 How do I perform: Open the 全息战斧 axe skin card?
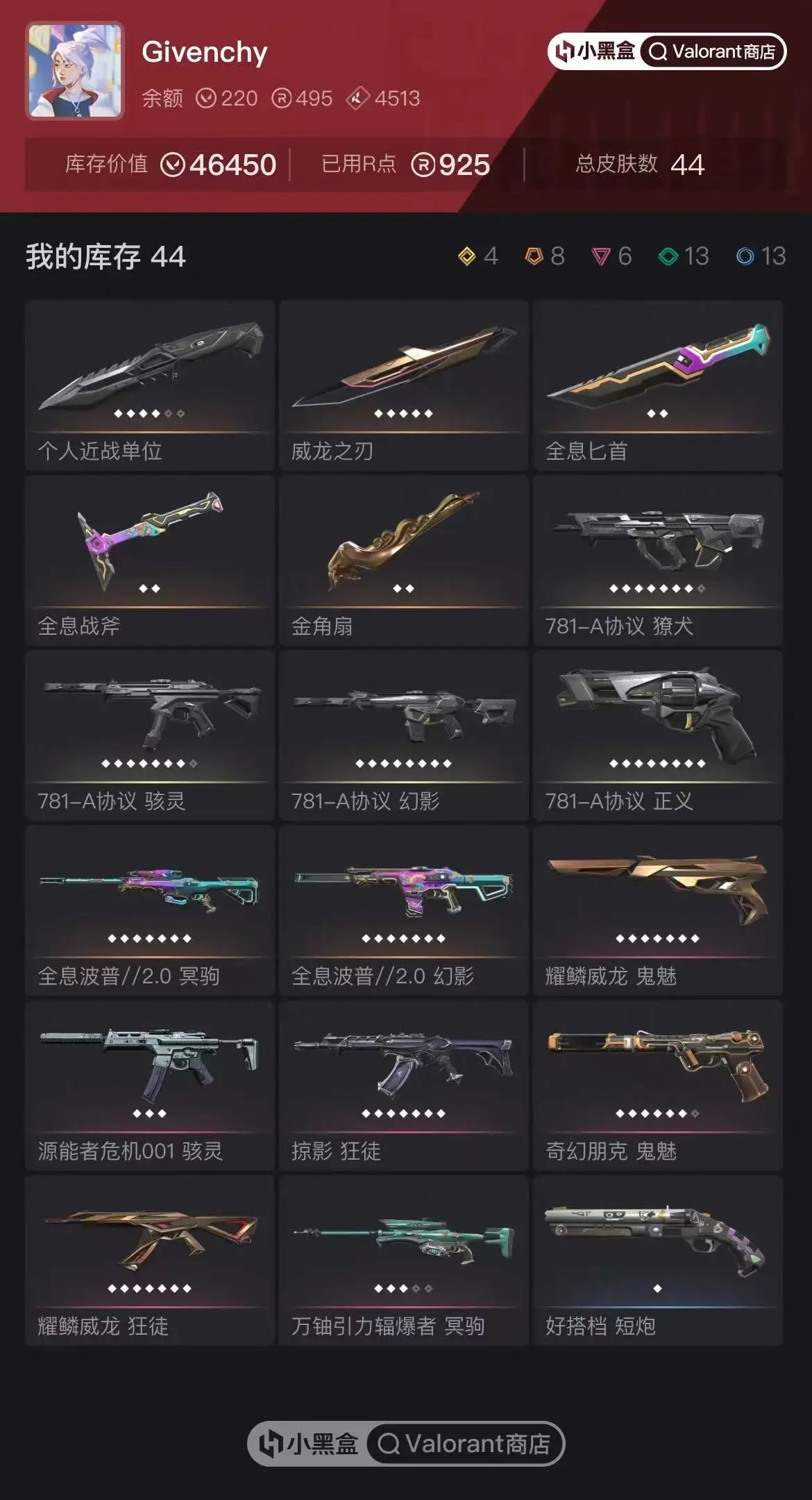[x=150, y=560]
